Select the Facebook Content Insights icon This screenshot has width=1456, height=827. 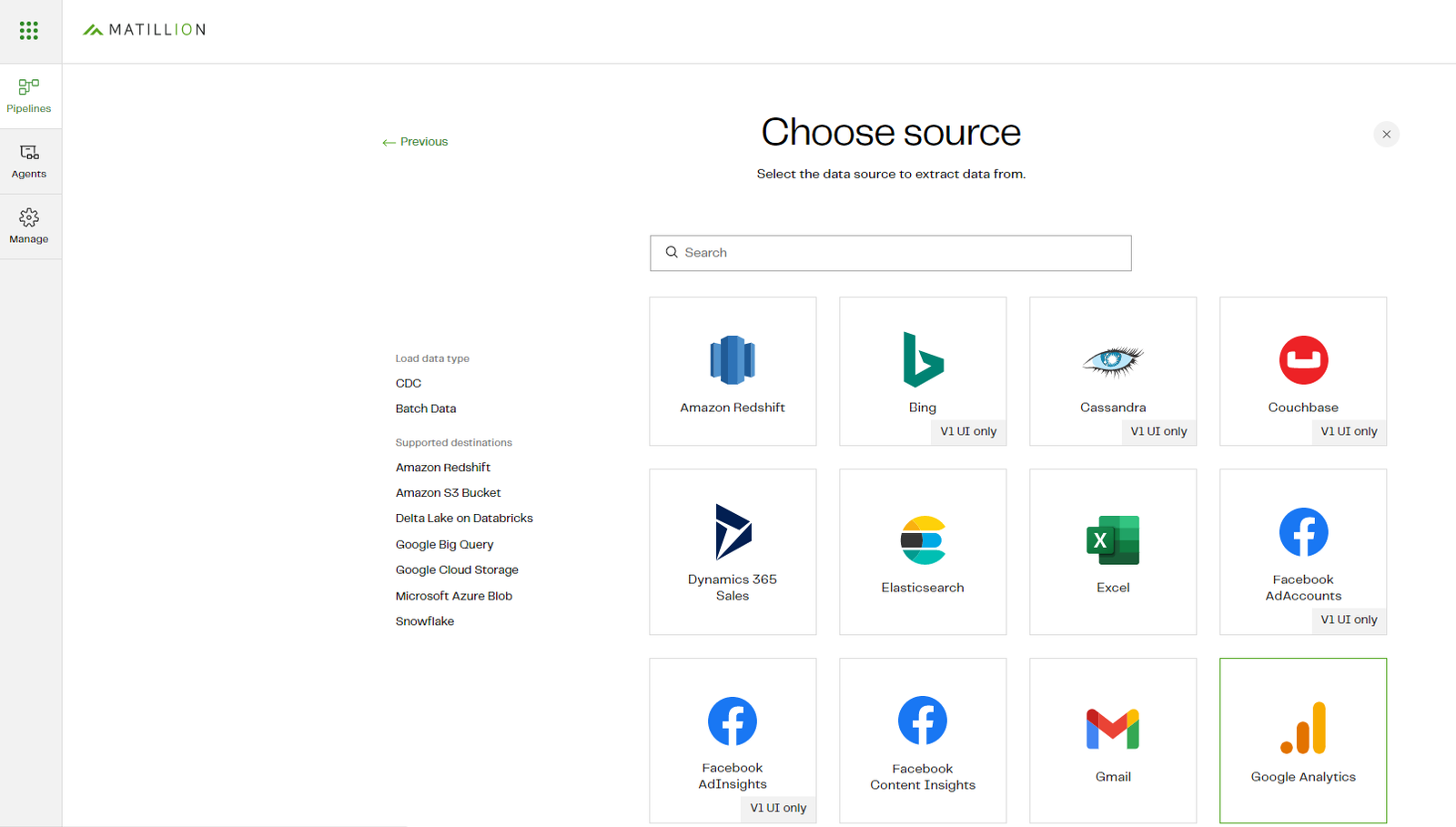(x=923, y=721)
